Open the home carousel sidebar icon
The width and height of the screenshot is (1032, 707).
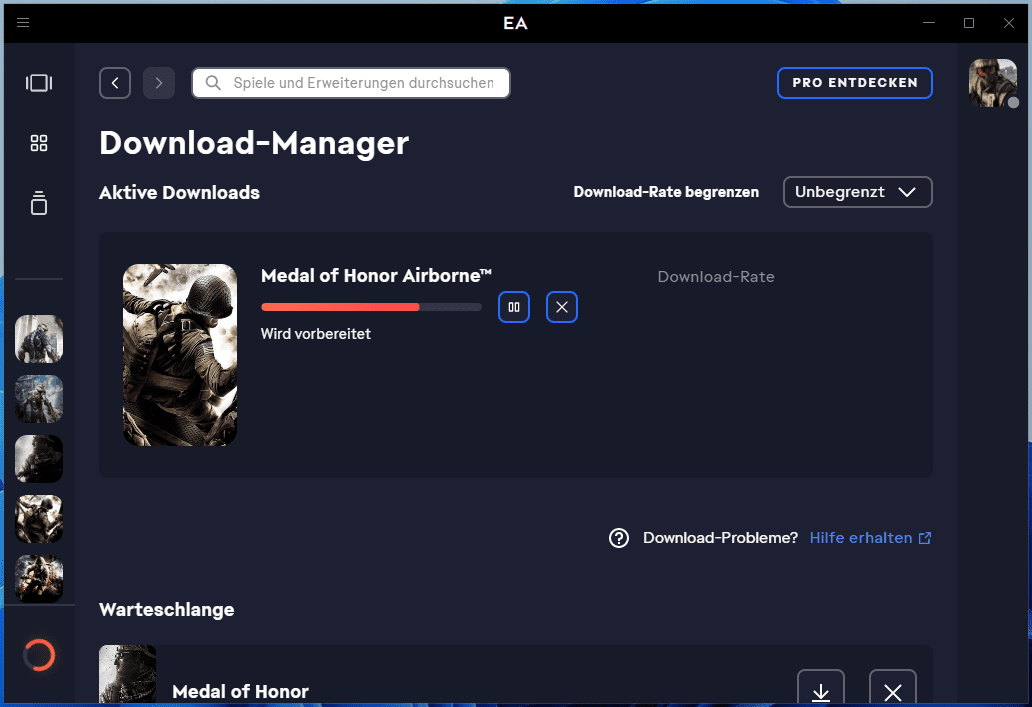(39, 83)
